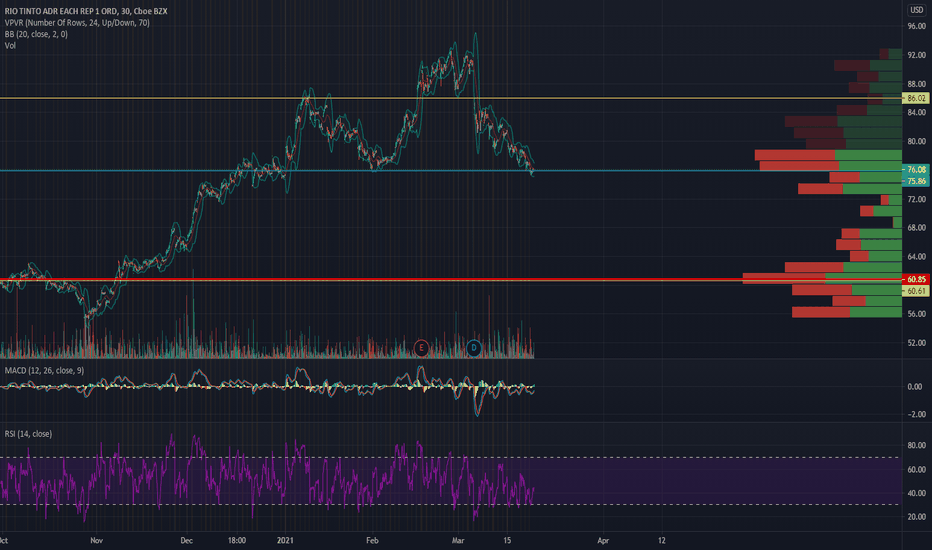Click the RSI 20.00 axis label
This screenshot has width=932, height=550.
(917, 517)
